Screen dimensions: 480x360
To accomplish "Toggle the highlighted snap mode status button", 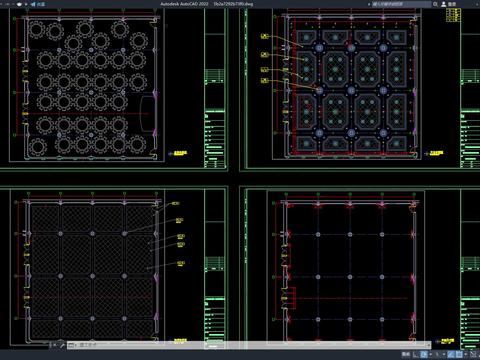I will [424, 354].
